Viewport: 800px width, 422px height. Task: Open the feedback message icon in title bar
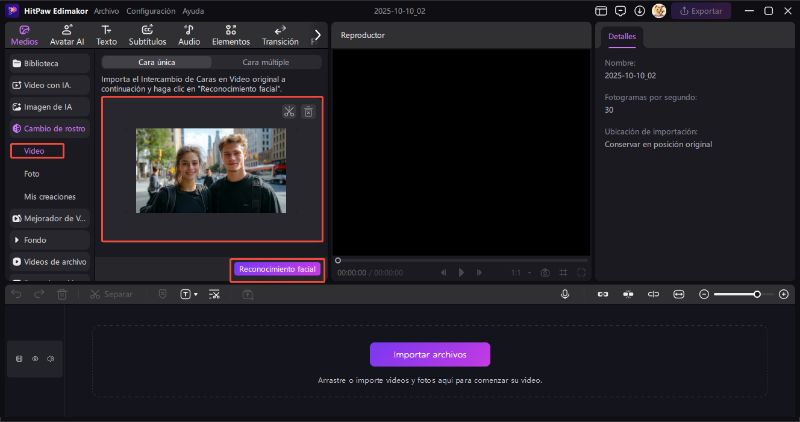point(620,11)
